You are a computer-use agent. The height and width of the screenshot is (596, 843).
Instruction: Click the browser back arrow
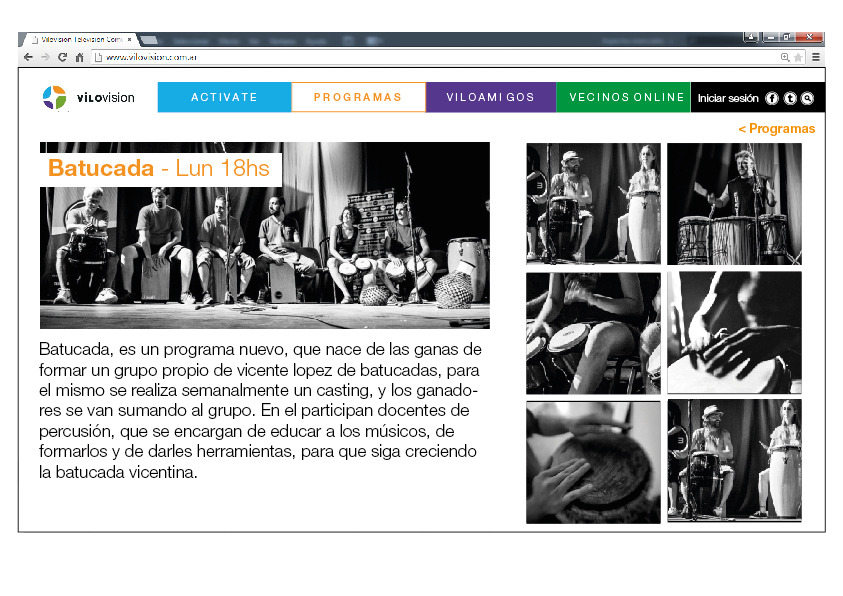point(28,57)
